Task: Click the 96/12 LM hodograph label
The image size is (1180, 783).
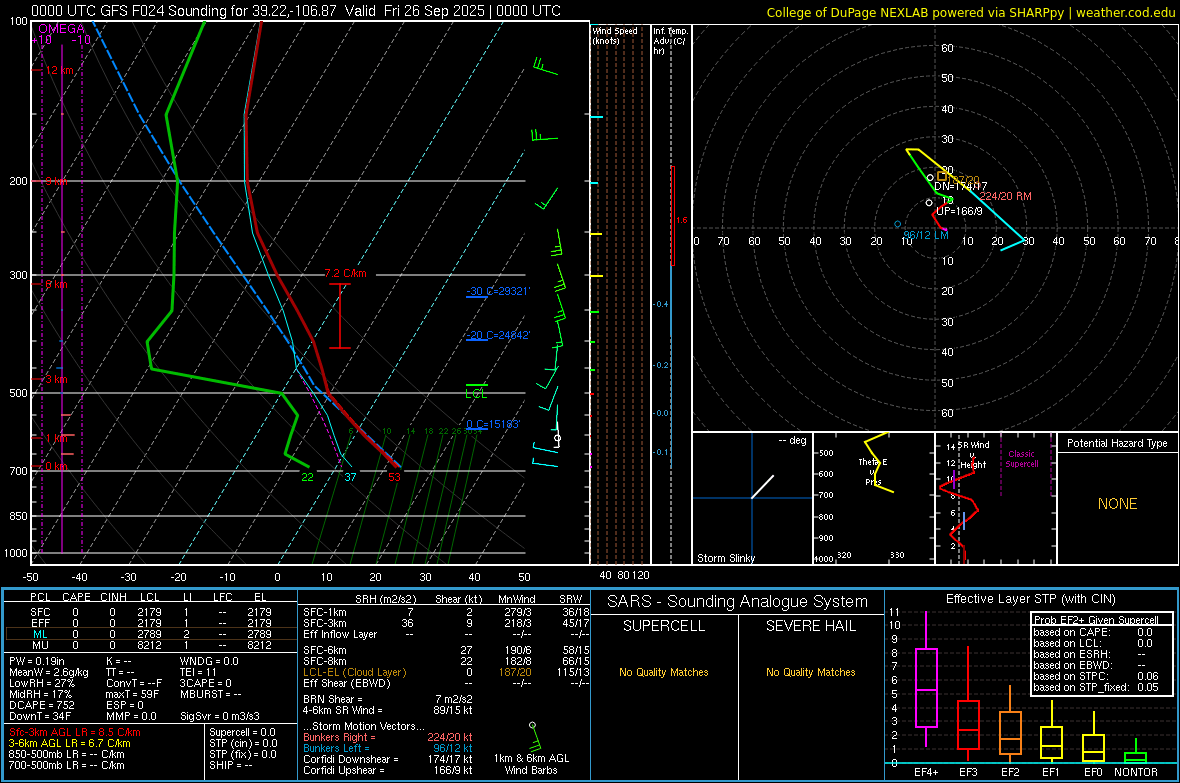Action: (x=926, y=236)
